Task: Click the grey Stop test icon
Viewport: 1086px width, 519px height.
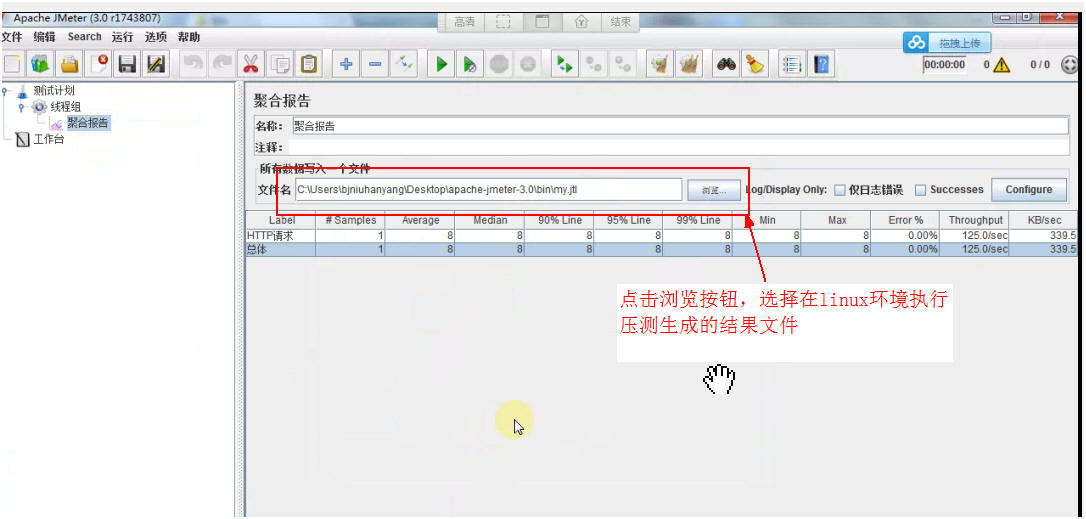Action: [x=499, y=65]
